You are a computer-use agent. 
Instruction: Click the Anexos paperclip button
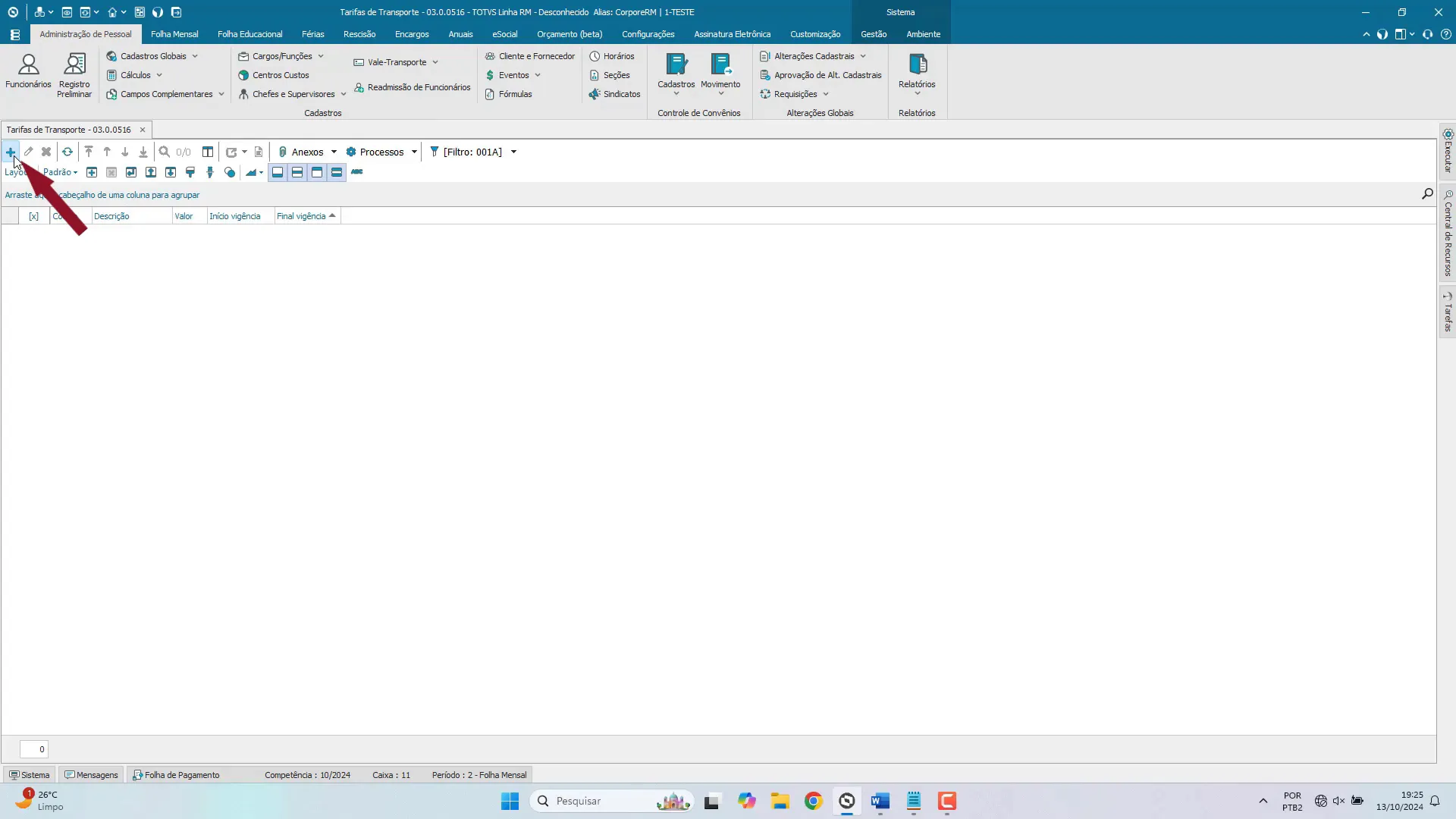coord(300,152)
